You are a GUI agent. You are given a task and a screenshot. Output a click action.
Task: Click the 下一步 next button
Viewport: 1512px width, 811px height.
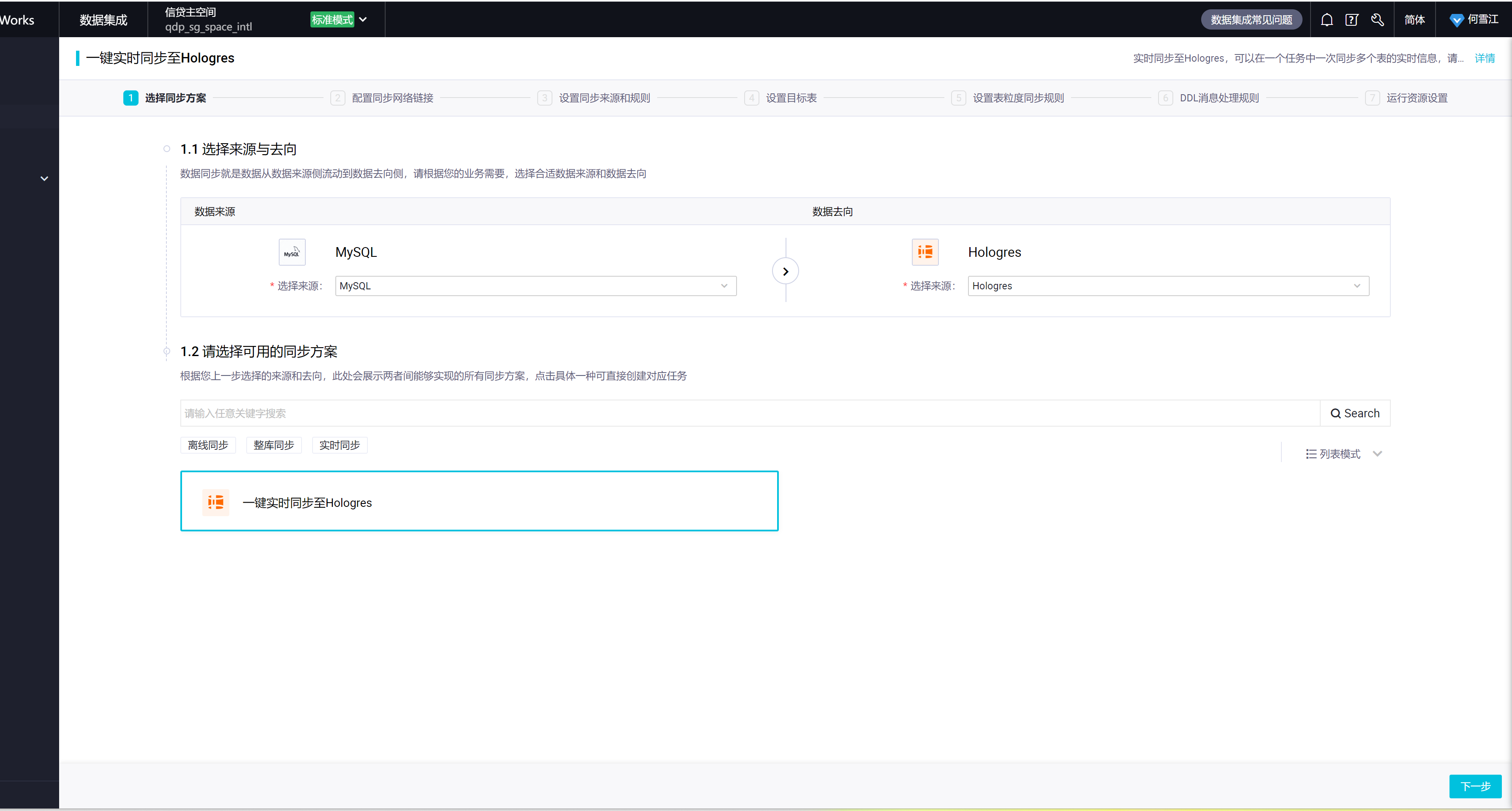pos(1475,787)
